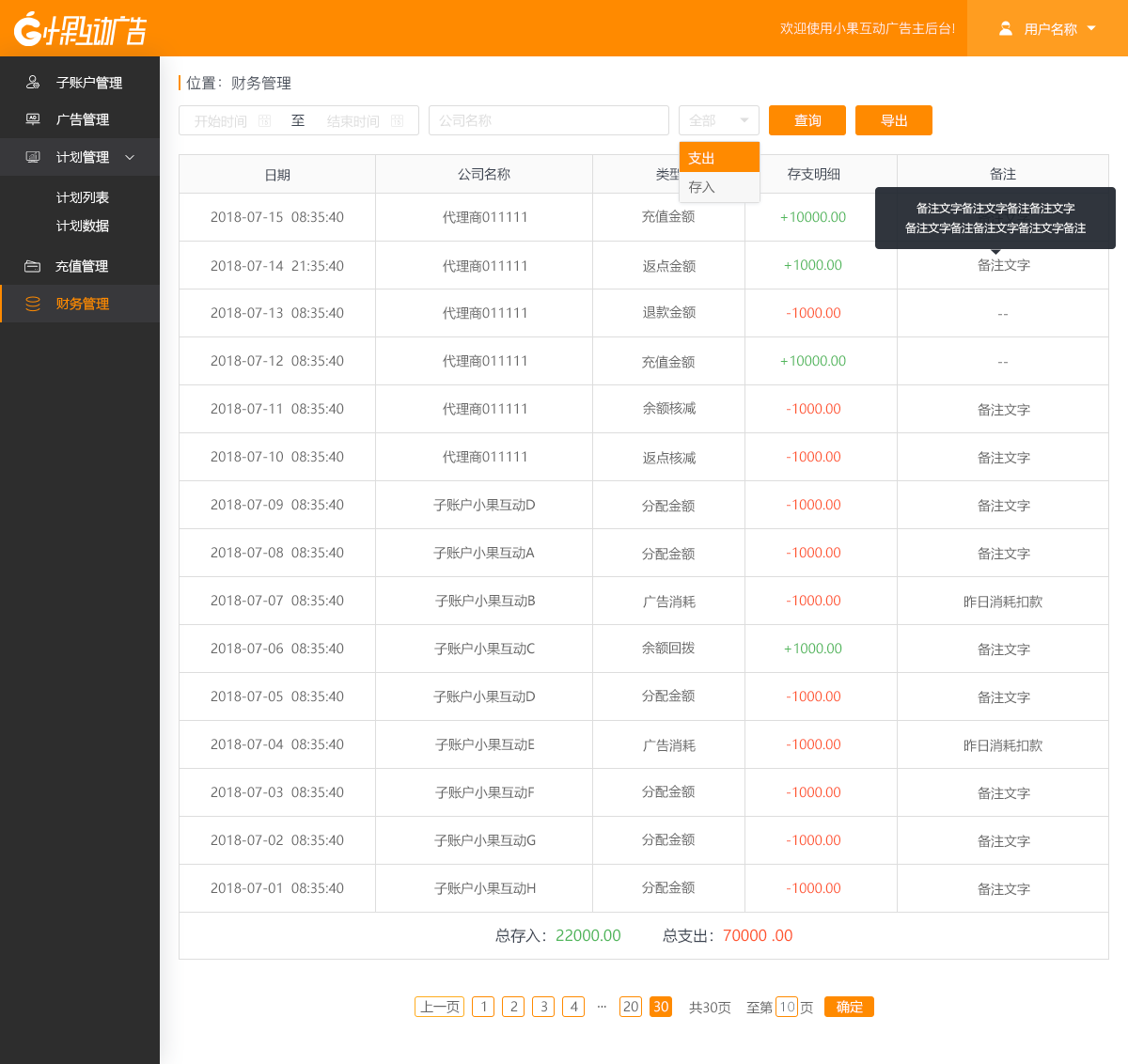Go to page 1
The height and width of the screenshot is (1064, 1128).
(483, 1007)
